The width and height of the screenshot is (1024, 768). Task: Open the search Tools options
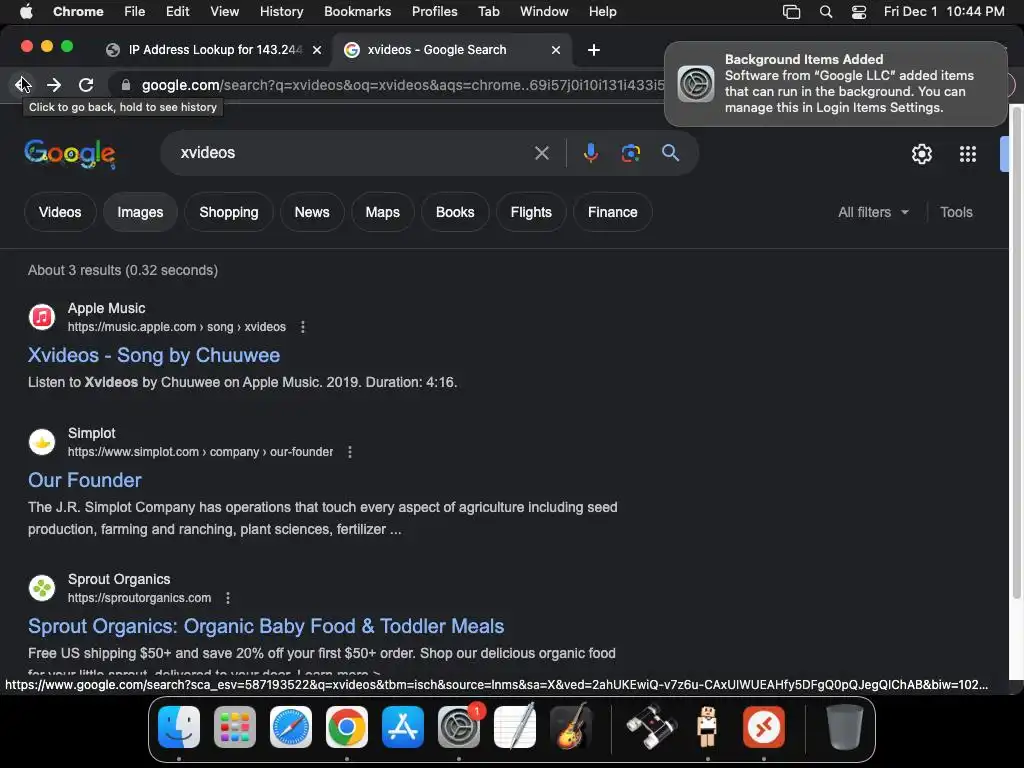point(956,212)
